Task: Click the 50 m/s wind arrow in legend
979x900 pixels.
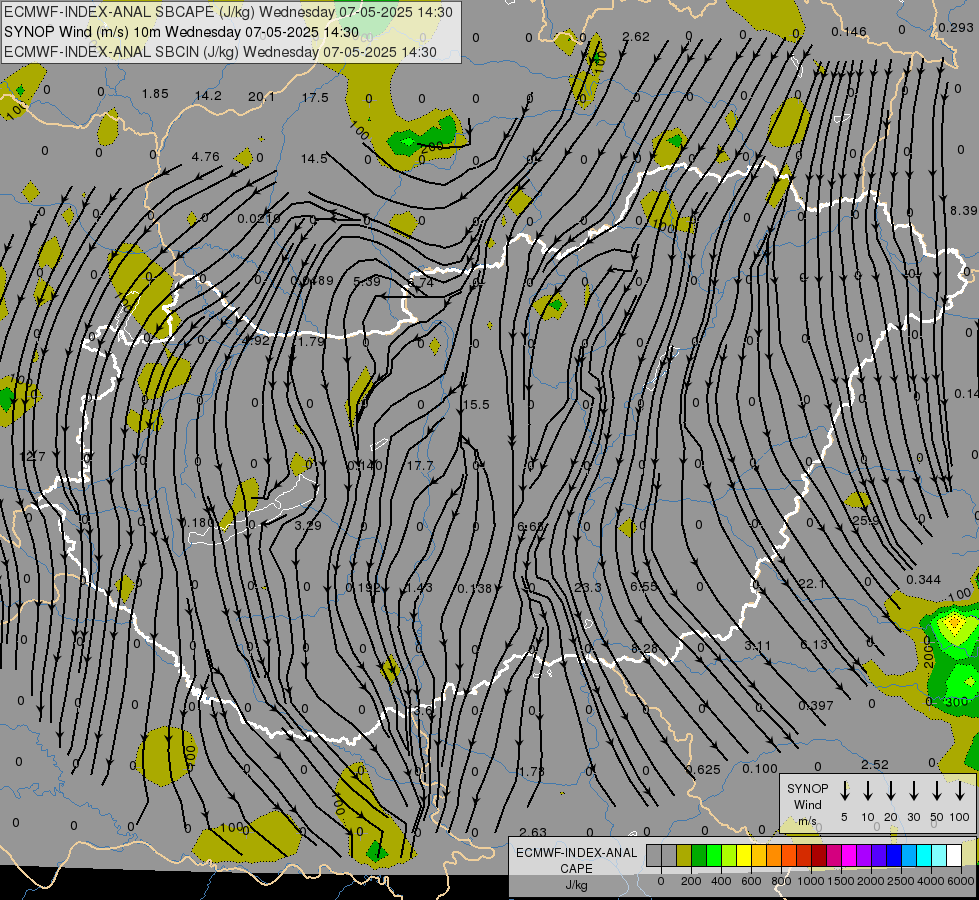Action: coord(937,791)
